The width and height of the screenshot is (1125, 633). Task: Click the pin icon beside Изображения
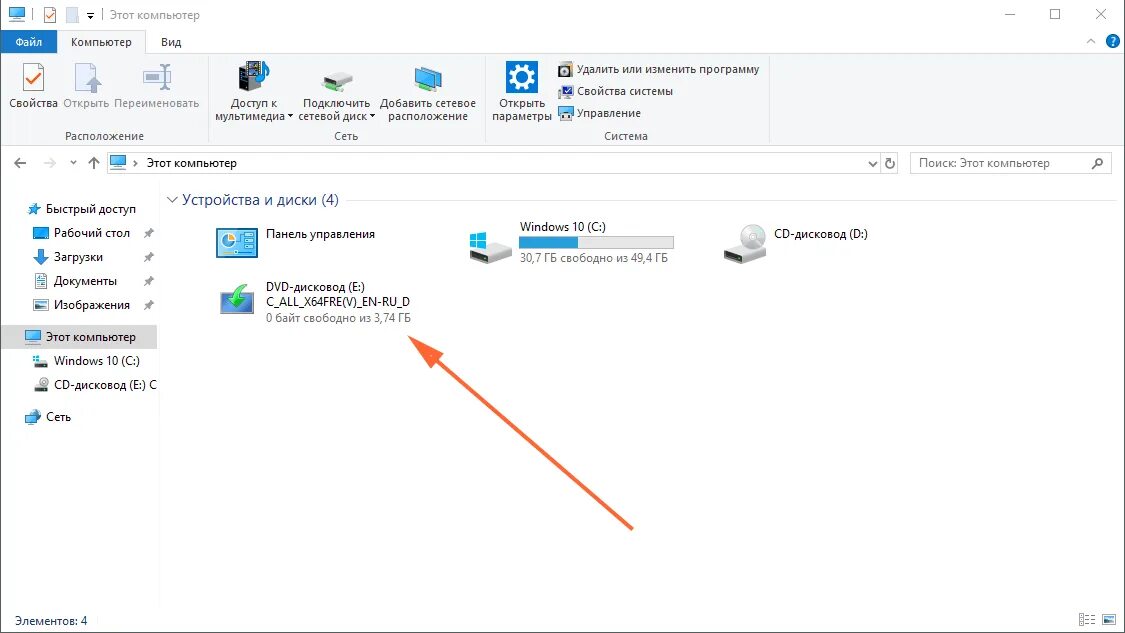pyautogui.click(x=149, y=305)
